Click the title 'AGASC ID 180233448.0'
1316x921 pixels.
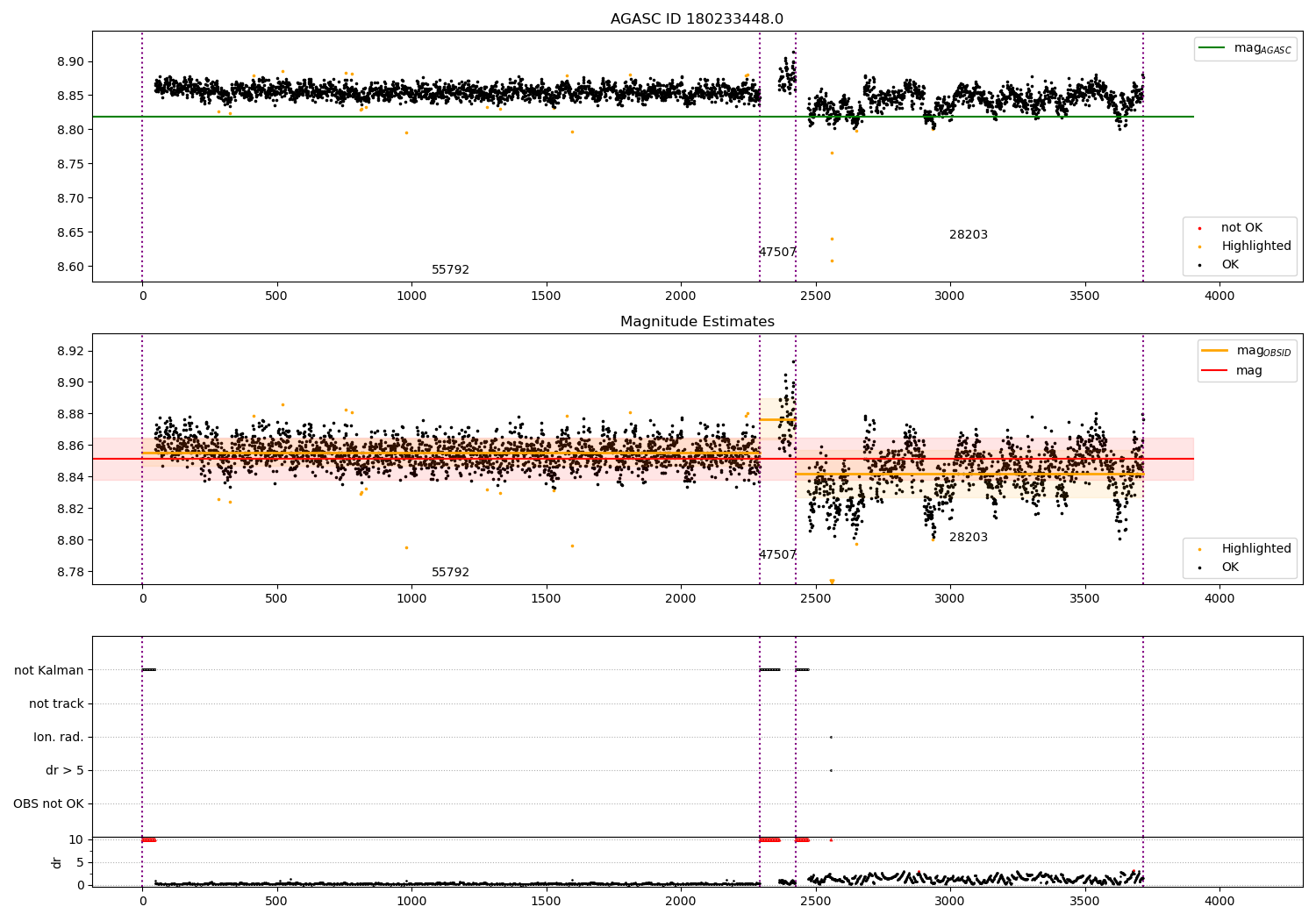coord(697,19)
